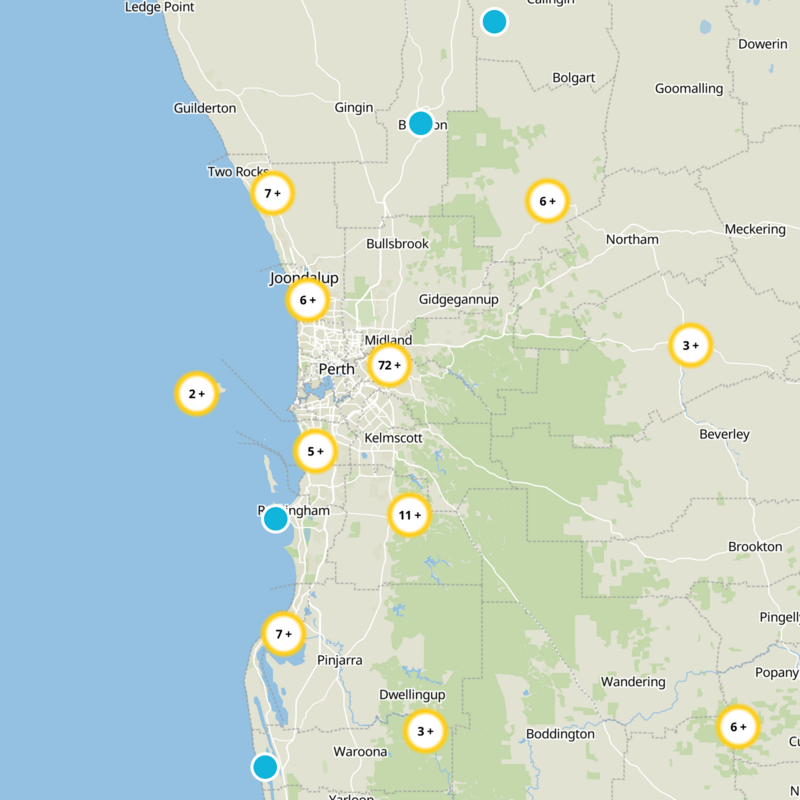The height and width of the screenshot is (800, 800).
Task: Click the 6+ cluster west of Northam
Action: [545, 200]
